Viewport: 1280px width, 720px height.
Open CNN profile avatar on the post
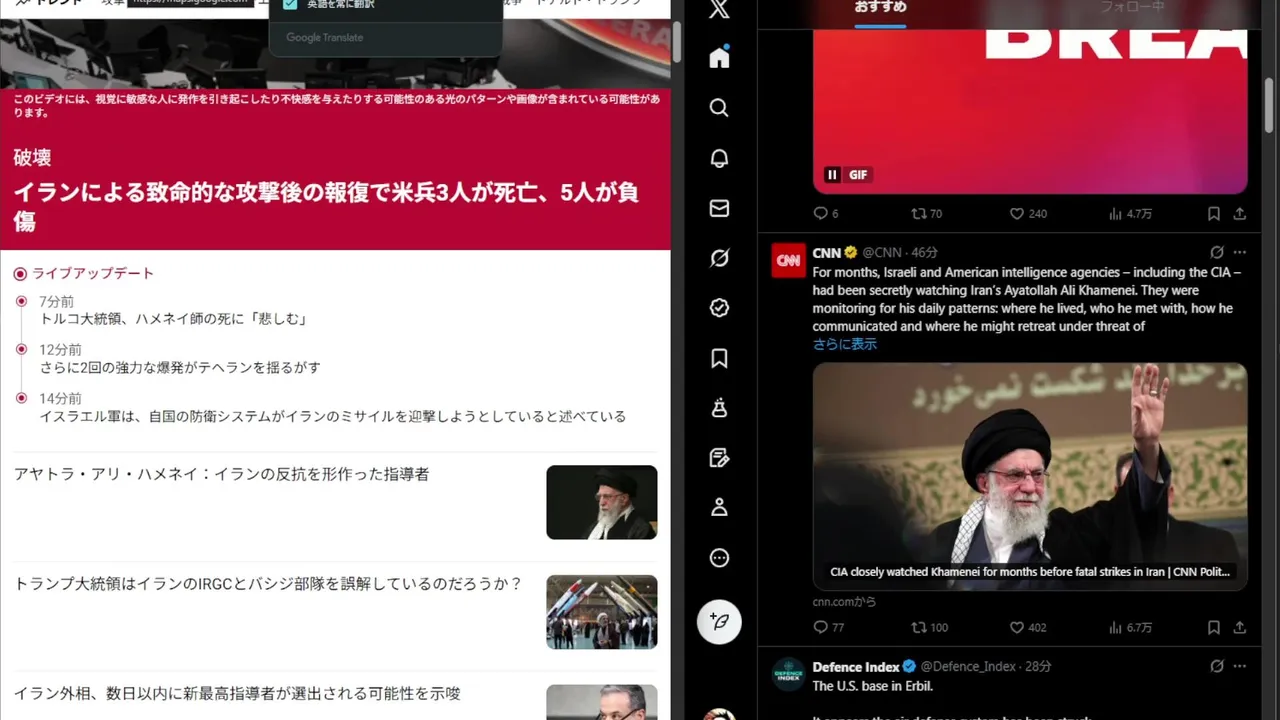click(x=789, y=261)
